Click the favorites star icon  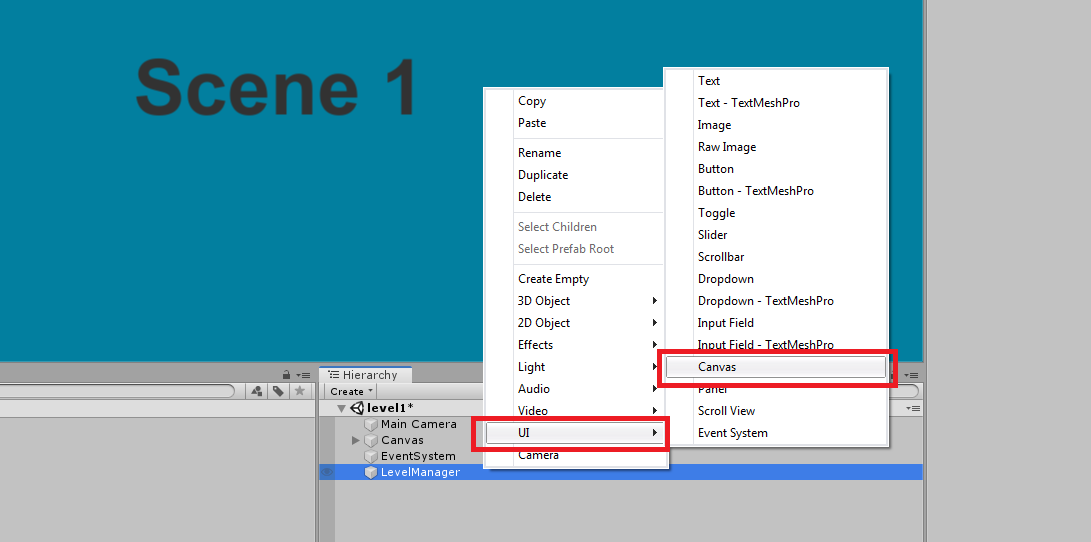point(299,391)
